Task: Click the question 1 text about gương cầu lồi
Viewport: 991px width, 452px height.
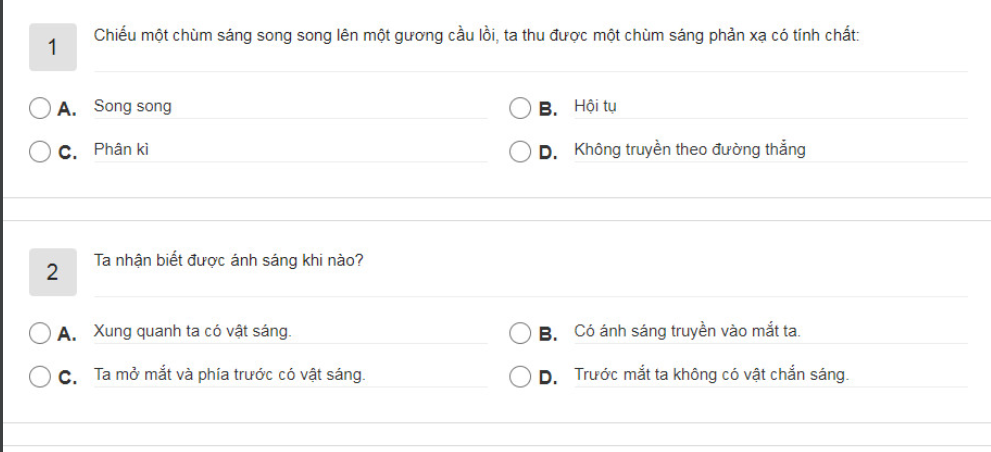Action: pos(476,35)
